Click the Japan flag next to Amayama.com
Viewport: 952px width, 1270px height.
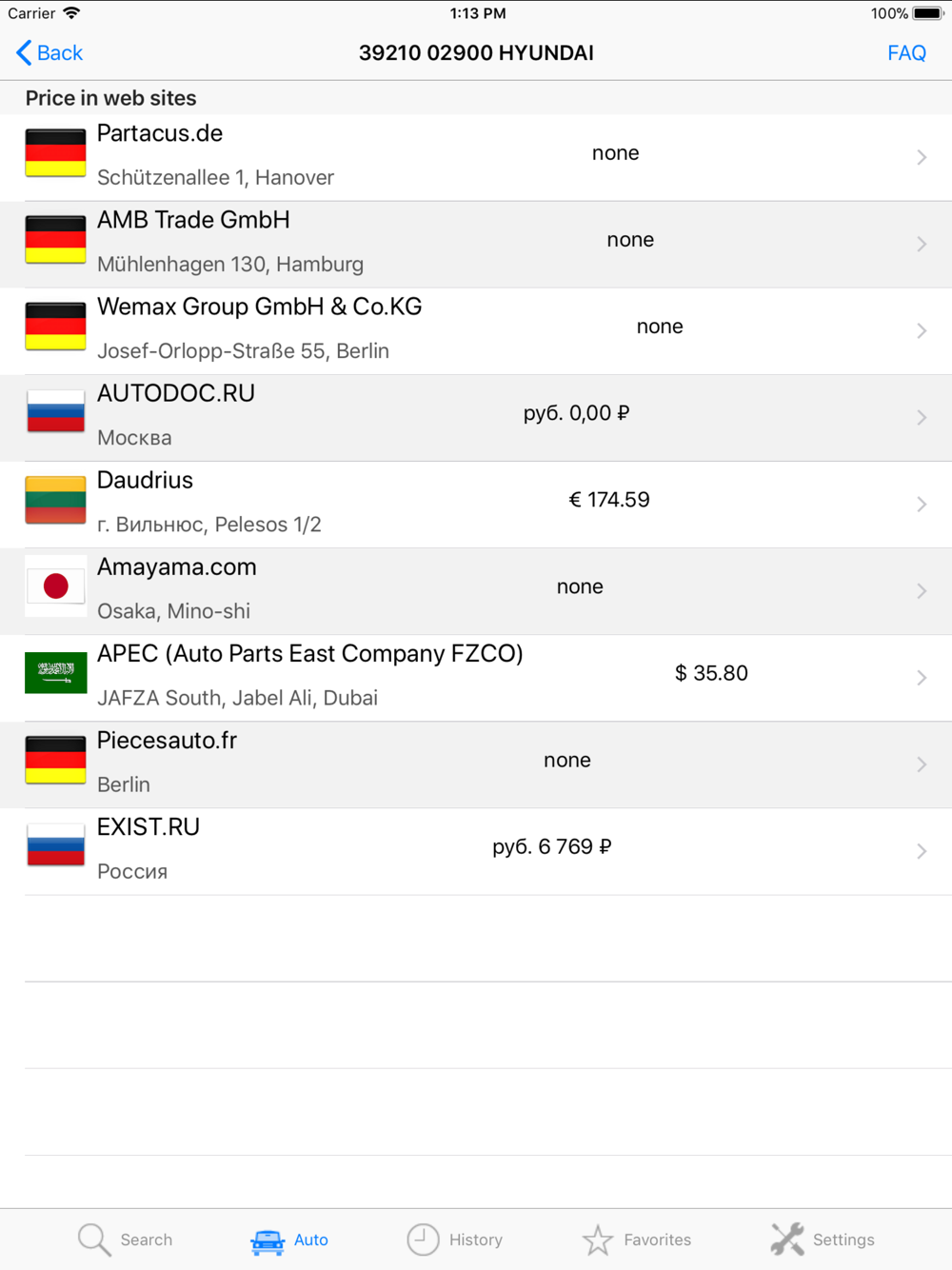pos(55,586)
